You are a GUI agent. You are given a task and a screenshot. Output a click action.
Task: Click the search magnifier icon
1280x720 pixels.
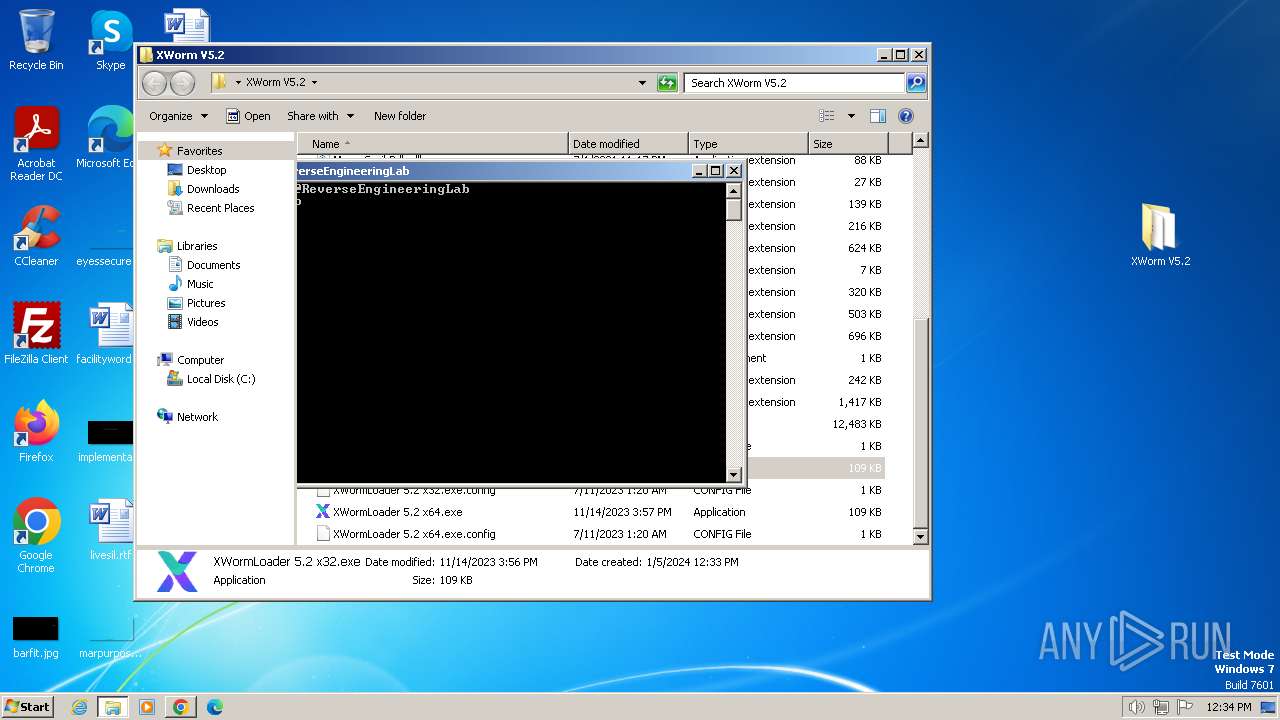pos(915,83)
